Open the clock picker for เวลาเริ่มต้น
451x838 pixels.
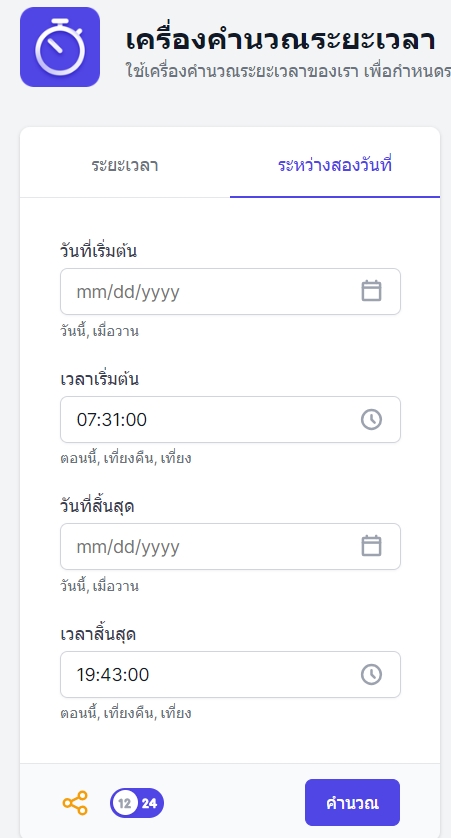click(x=371, y=420)
